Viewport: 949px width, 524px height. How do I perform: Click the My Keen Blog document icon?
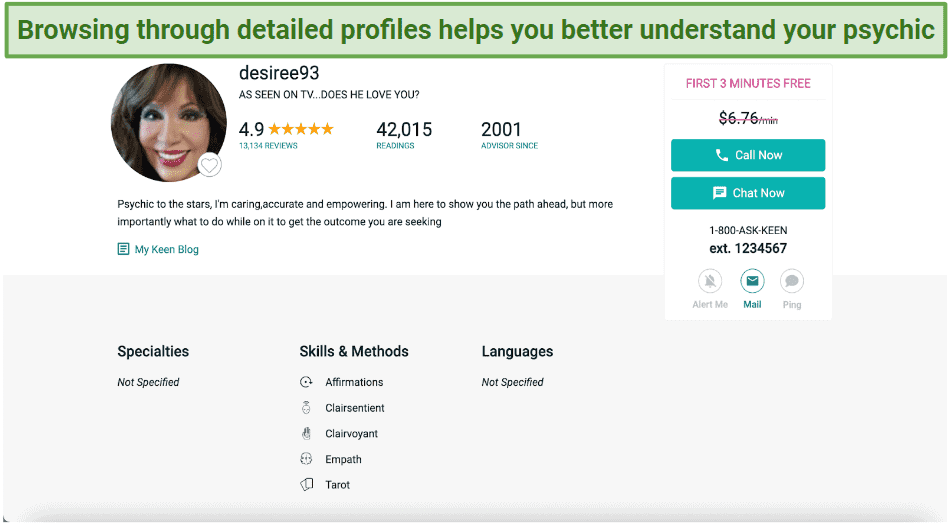point(123,249)
